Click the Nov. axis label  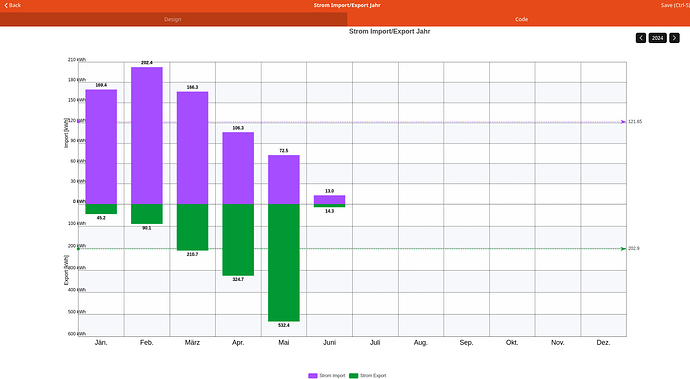[558, 342]
